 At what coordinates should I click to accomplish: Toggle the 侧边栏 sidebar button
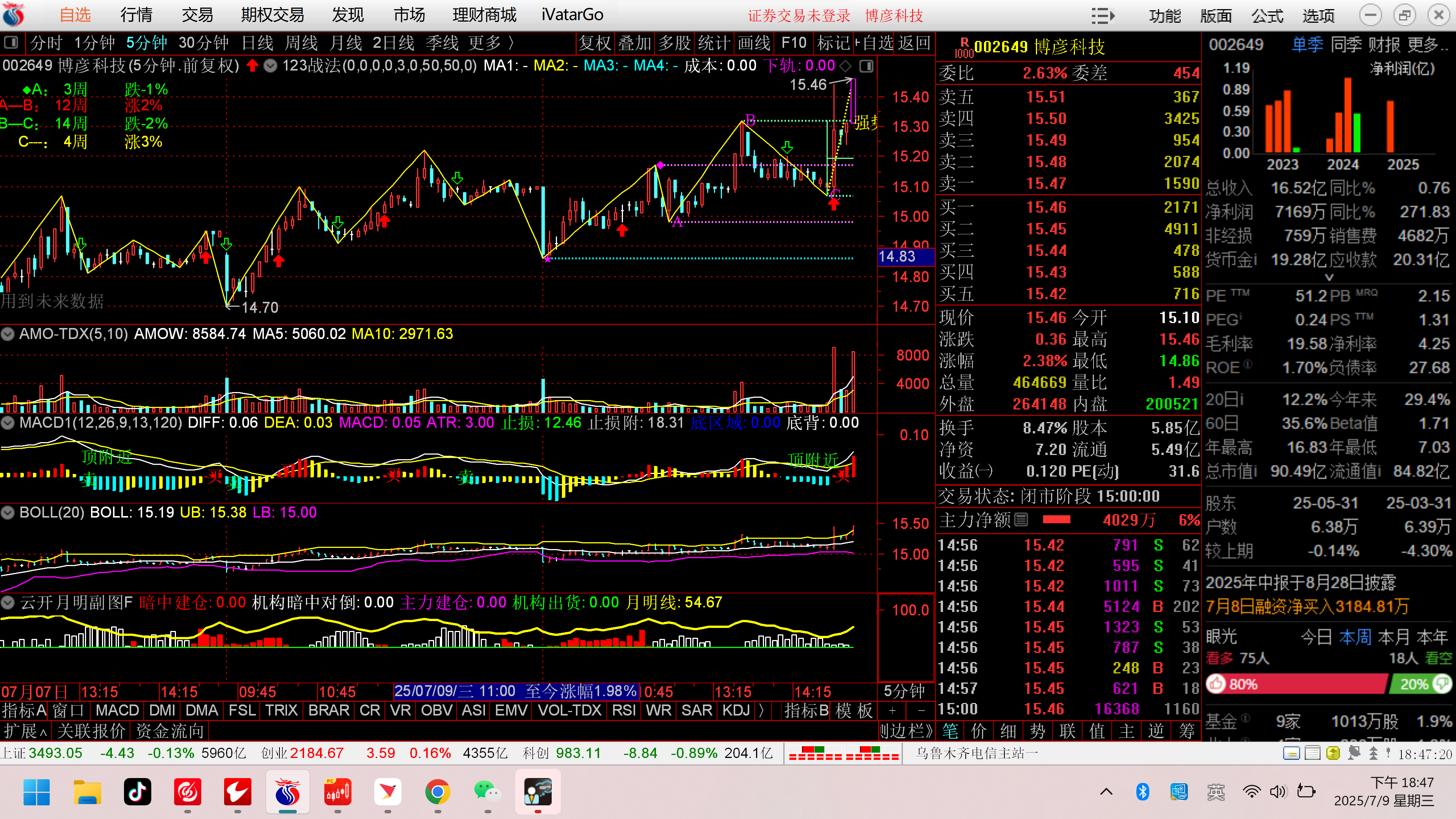907,731
